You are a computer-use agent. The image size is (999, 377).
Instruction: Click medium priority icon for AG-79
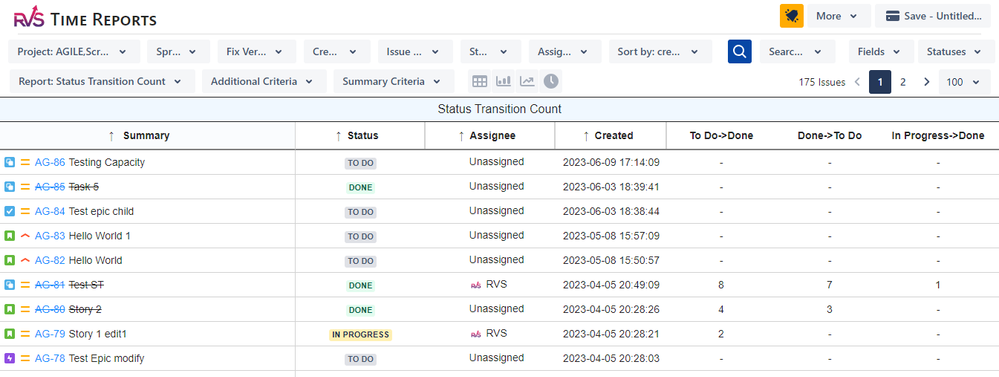pos(25,334)
